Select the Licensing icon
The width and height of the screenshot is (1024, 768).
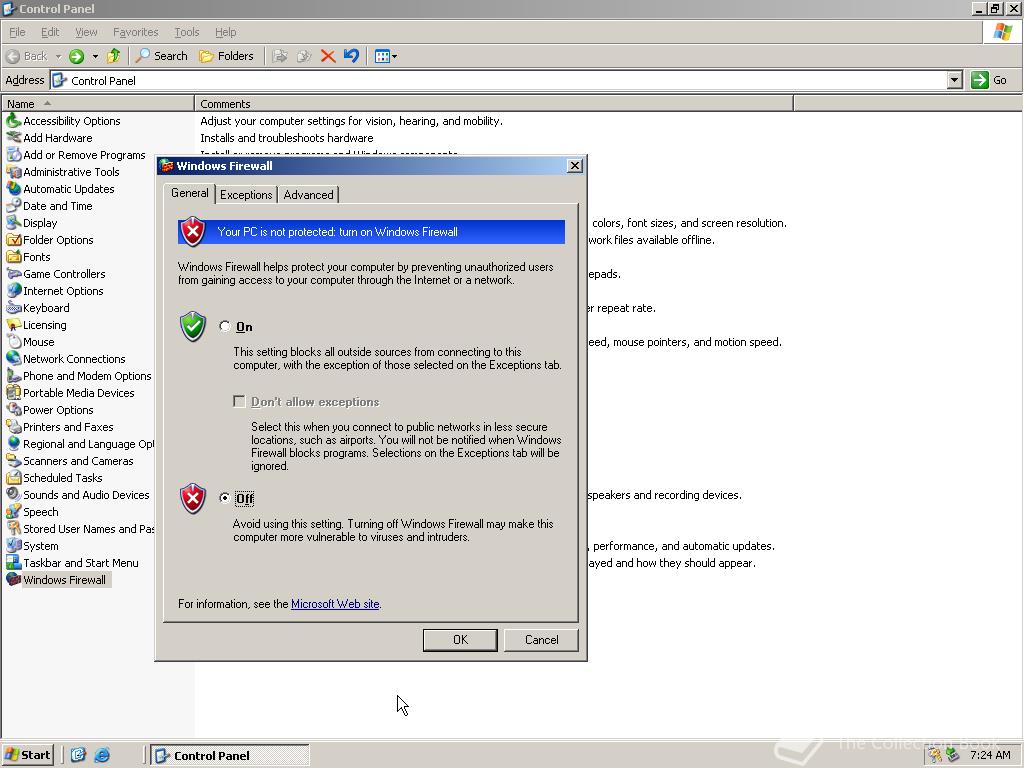[13, 325]
